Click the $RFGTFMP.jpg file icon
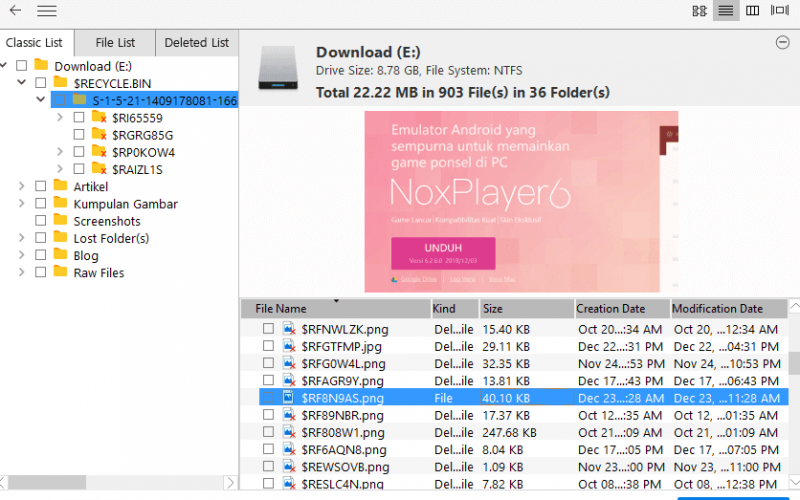 point(289,346)
